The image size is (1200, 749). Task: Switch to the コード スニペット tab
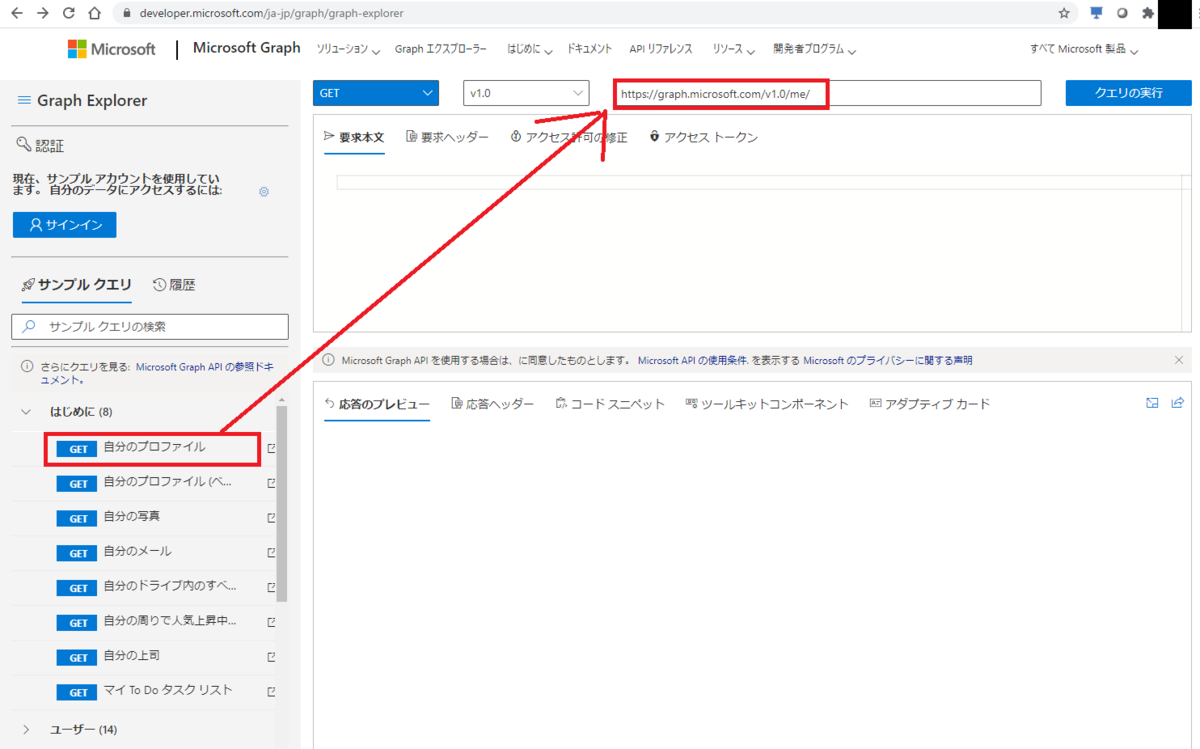coord(610,403)
